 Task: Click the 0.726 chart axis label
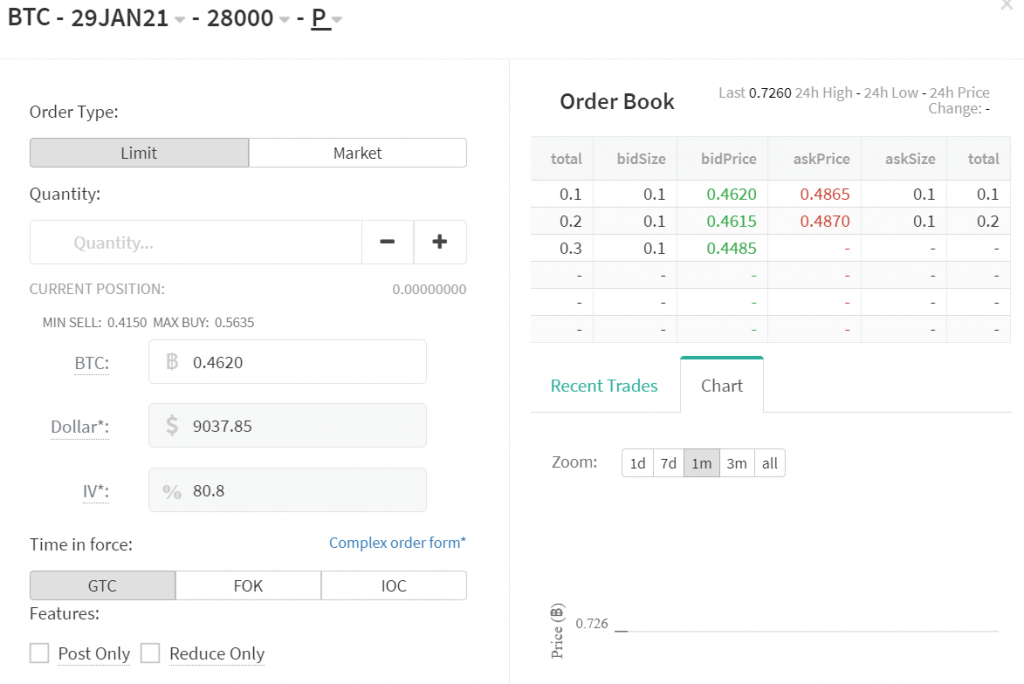click(x=592, y=623)
